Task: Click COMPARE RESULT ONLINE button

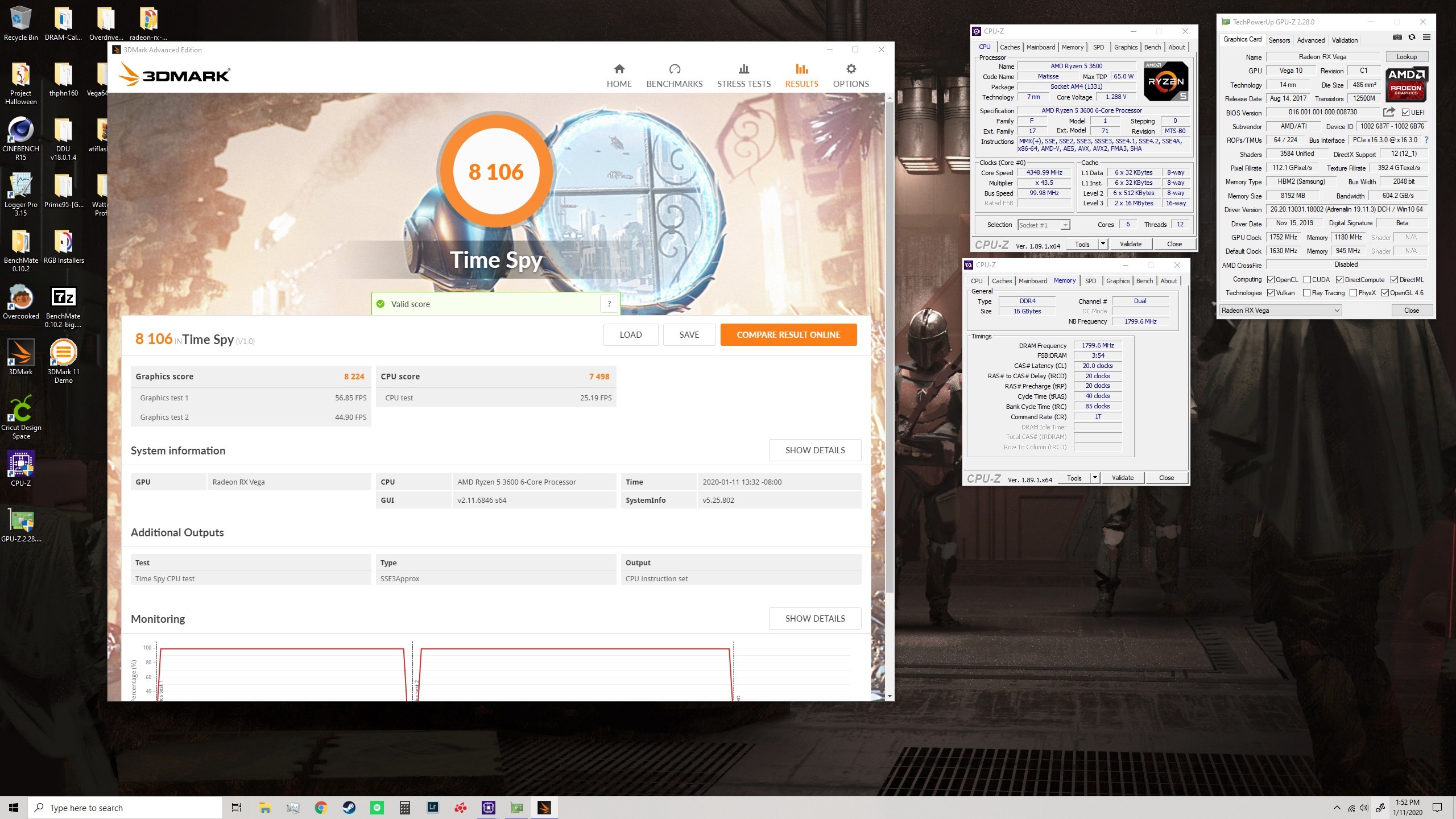Action: [788, 334]
